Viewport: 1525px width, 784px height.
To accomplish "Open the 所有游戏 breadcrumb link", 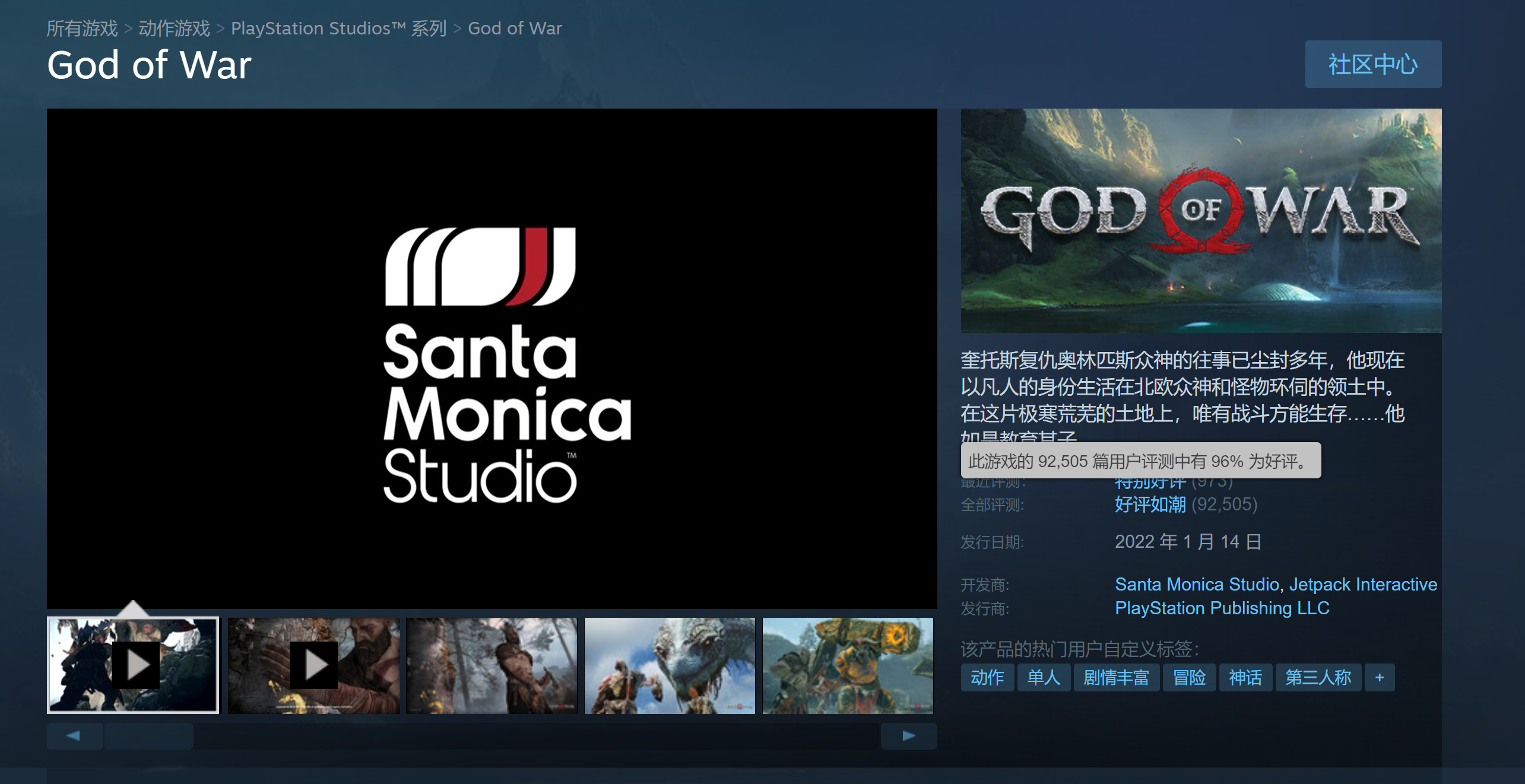I will (x=82, y=28).
